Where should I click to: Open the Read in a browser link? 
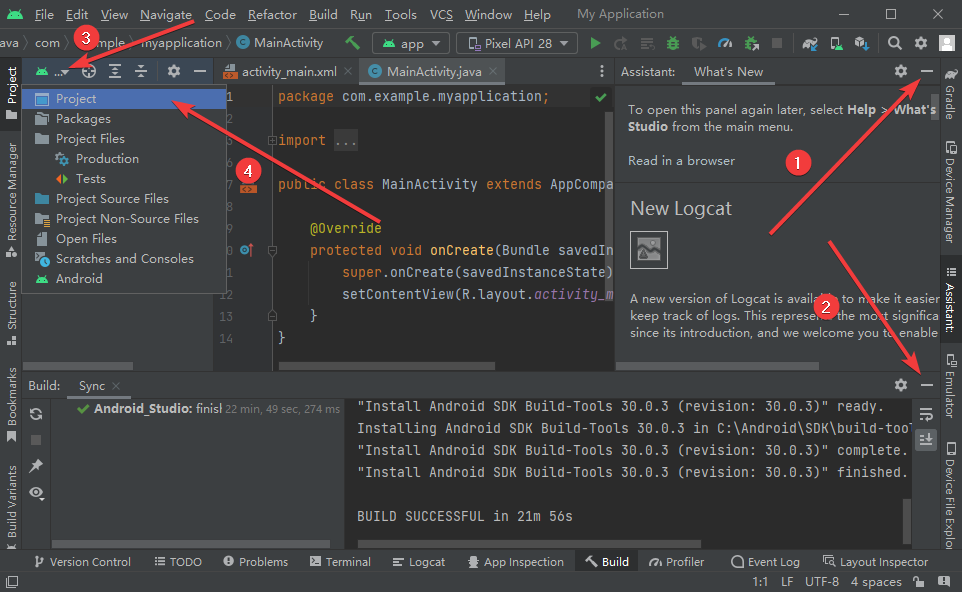click(x=681, y=161)
